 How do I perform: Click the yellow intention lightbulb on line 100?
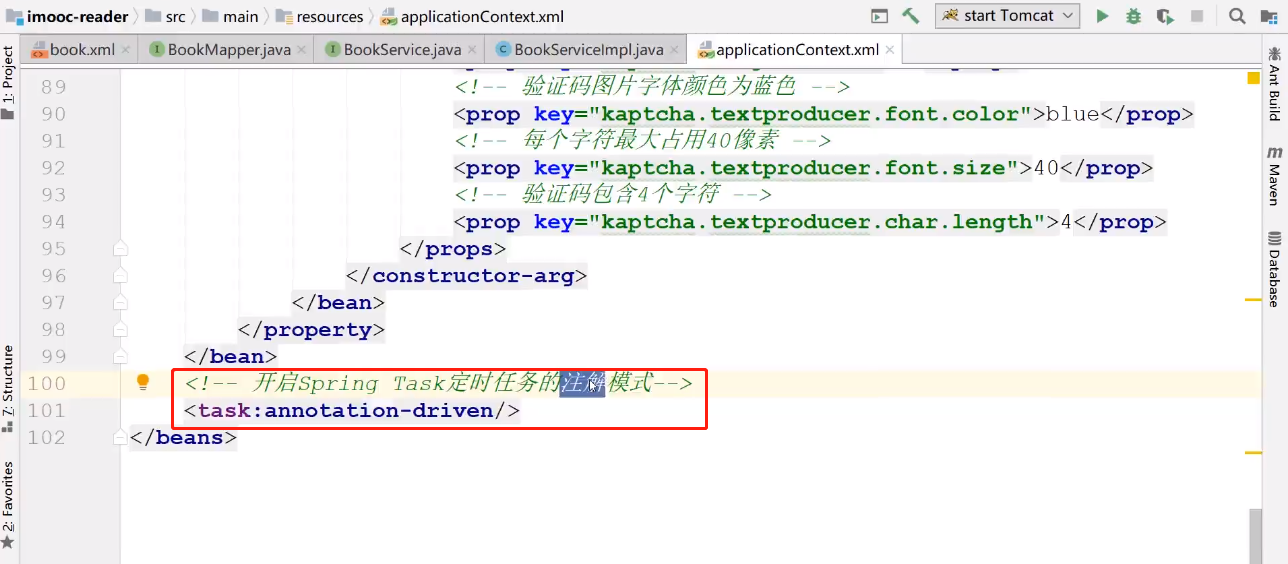pos(143,382)
